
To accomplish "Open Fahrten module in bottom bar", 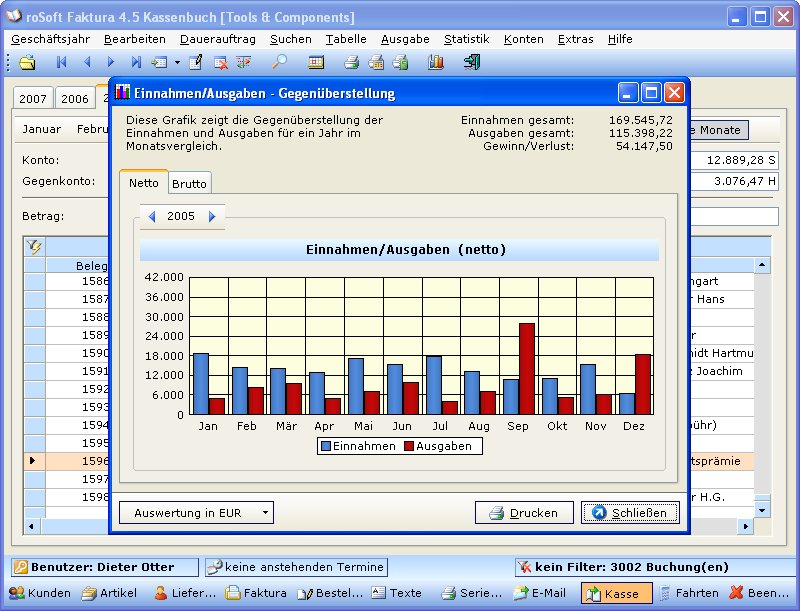I will [x=687, y=593].
